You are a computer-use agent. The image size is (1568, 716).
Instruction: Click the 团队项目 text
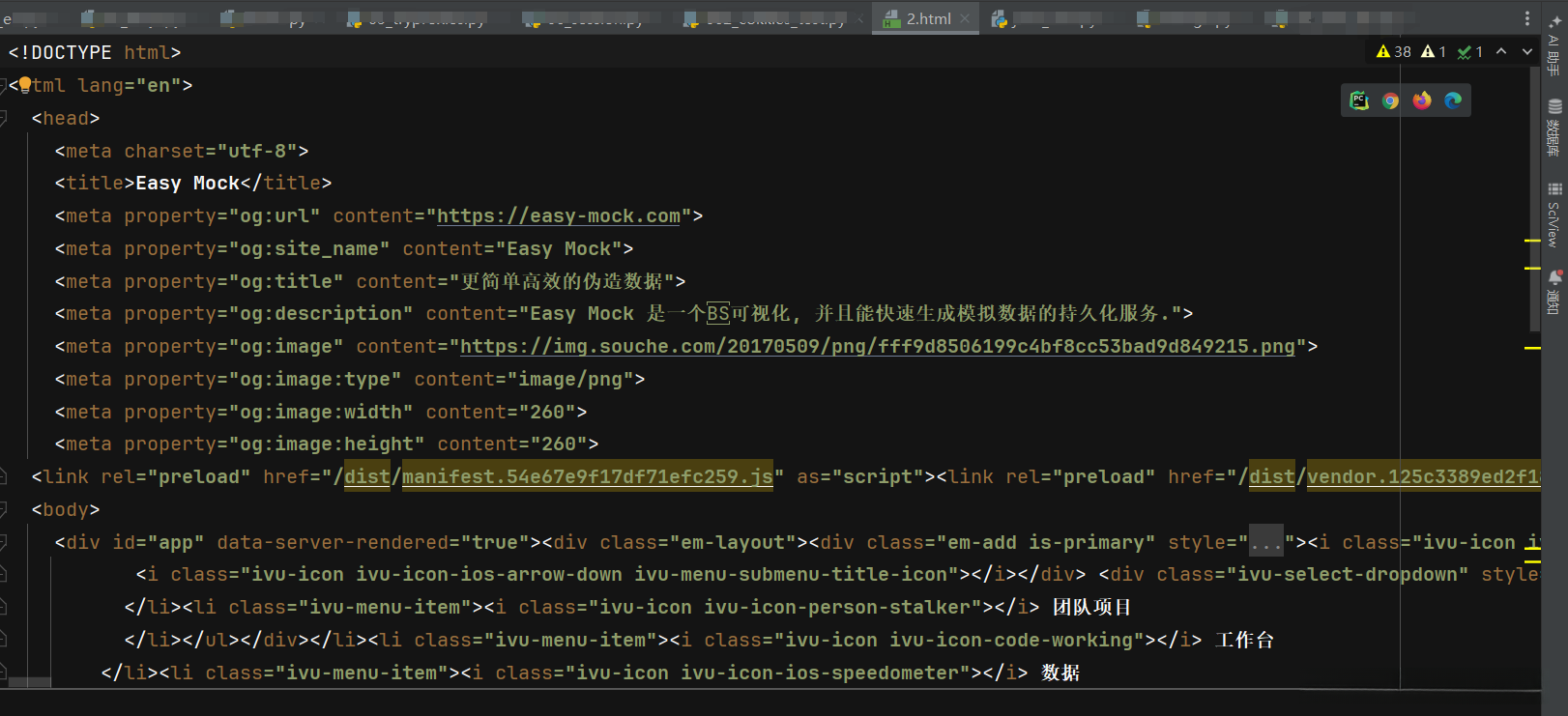coord(1091,607)
